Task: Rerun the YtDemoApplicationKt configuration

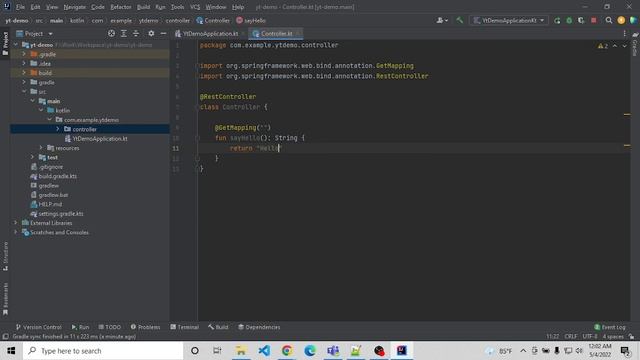Action: click(x=557, y=20)
